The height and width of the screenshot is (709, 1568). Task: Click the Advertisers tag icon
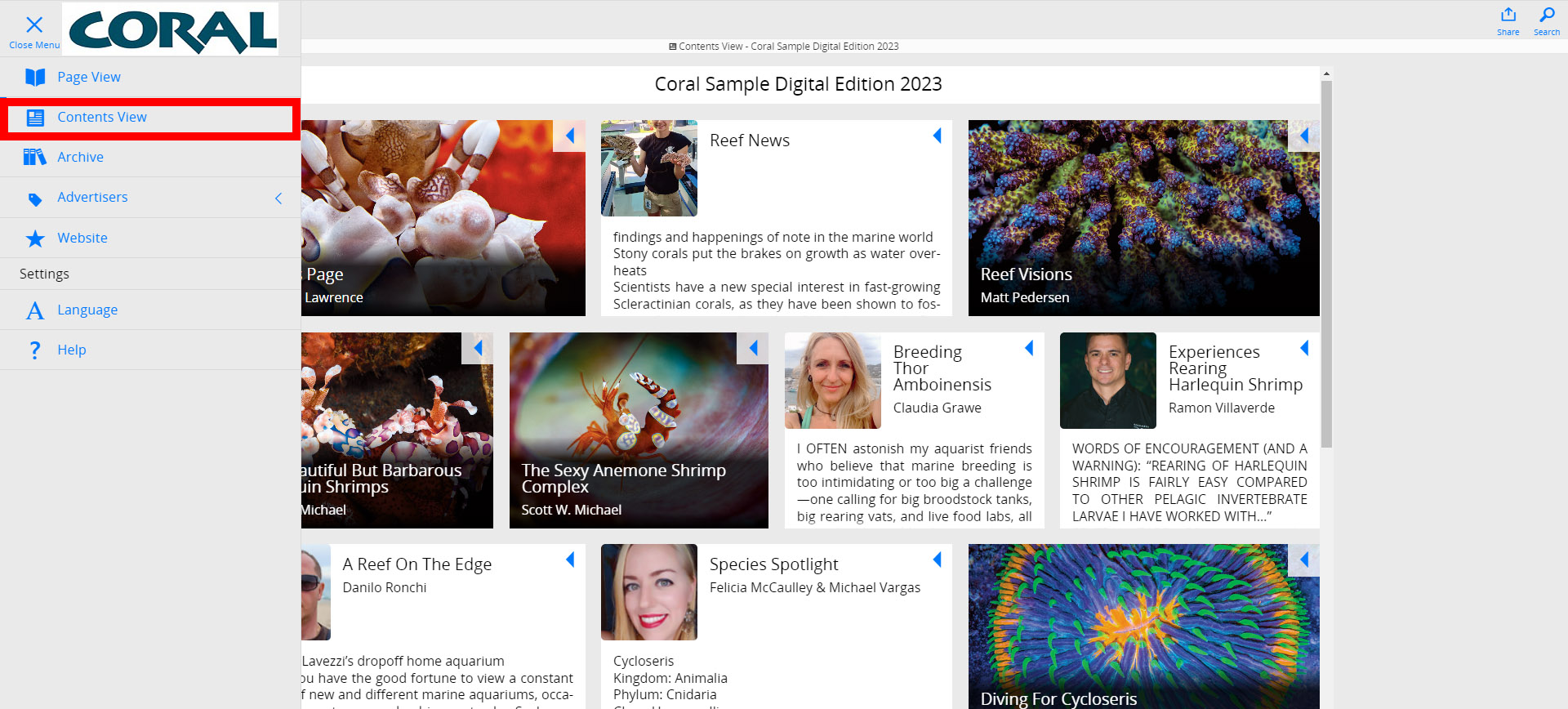(35, 198)
